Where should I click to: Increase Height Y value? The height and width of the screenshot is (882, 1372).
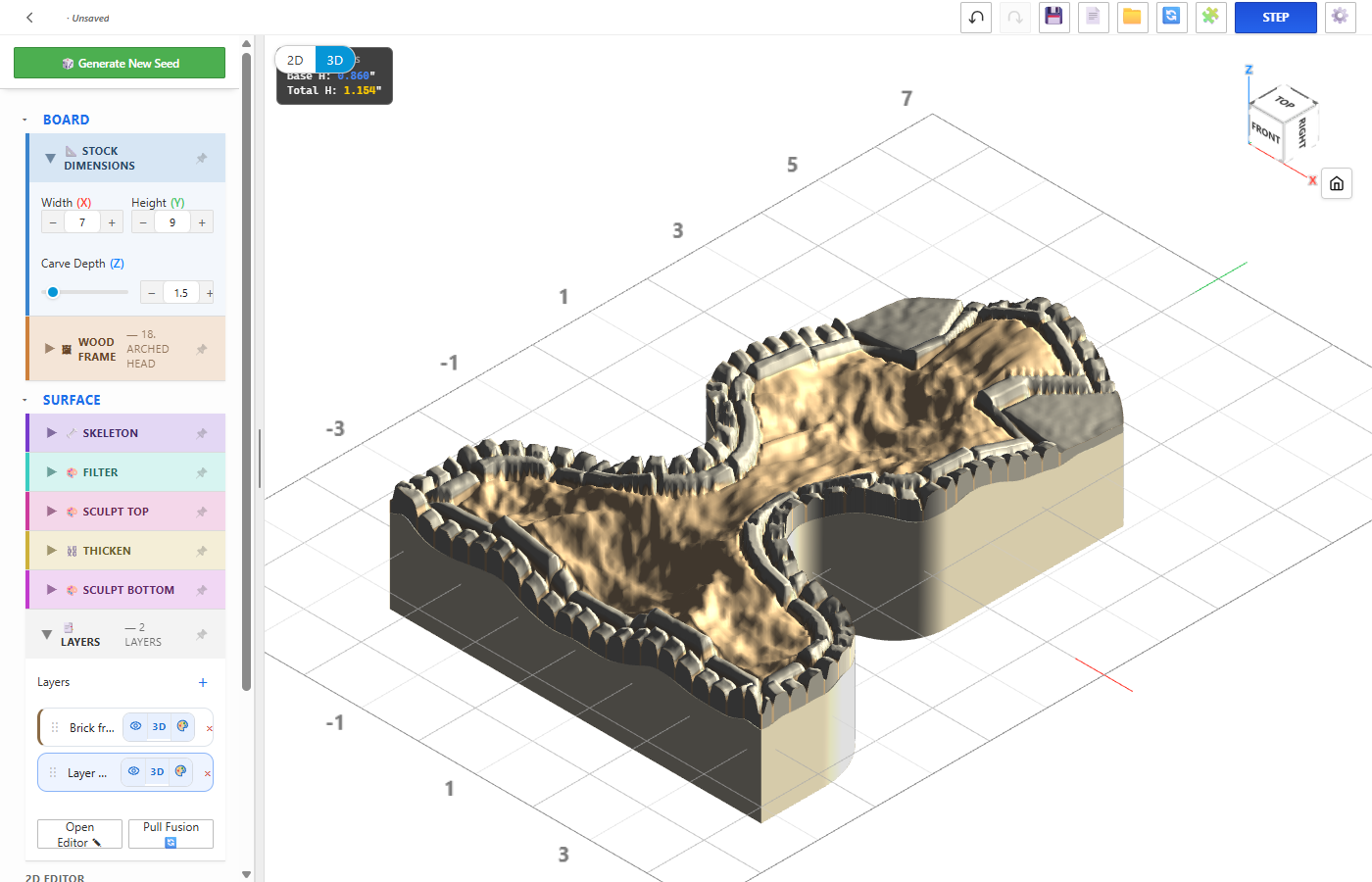tap(202, 222)
